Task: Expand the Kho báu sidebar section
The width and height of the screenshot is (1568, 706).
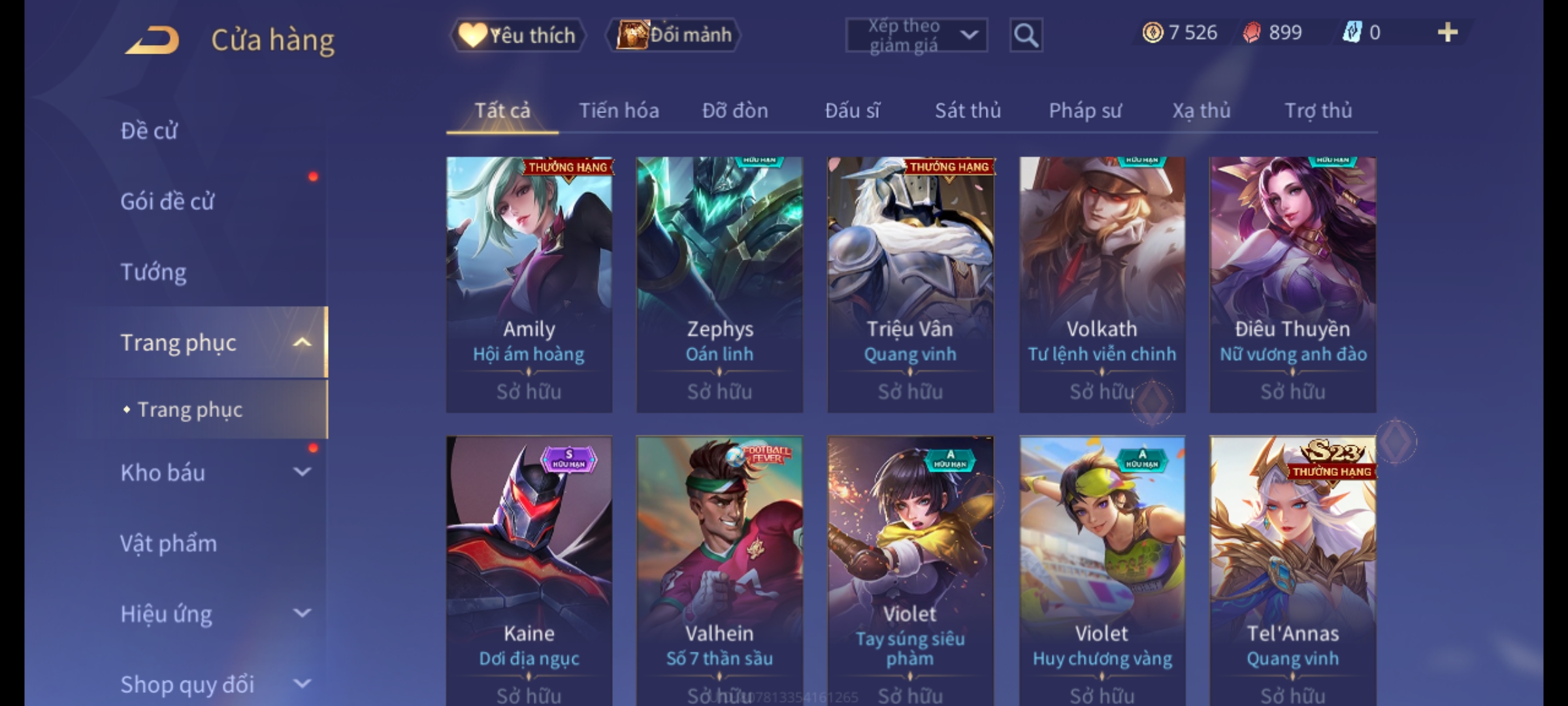Action: coord(302,472)
